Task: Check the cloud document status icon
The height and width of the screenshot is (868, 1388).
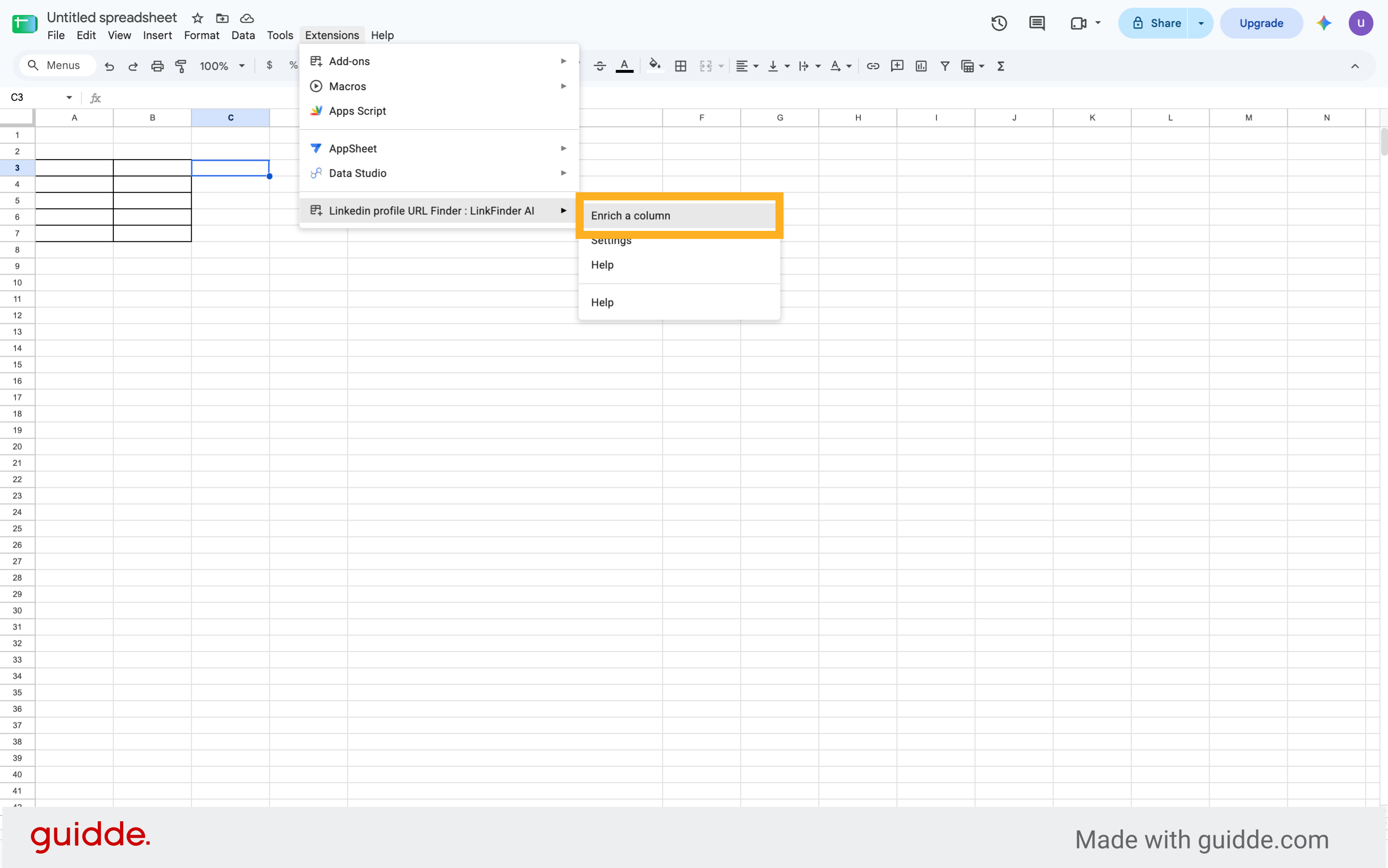Action: 247,18
